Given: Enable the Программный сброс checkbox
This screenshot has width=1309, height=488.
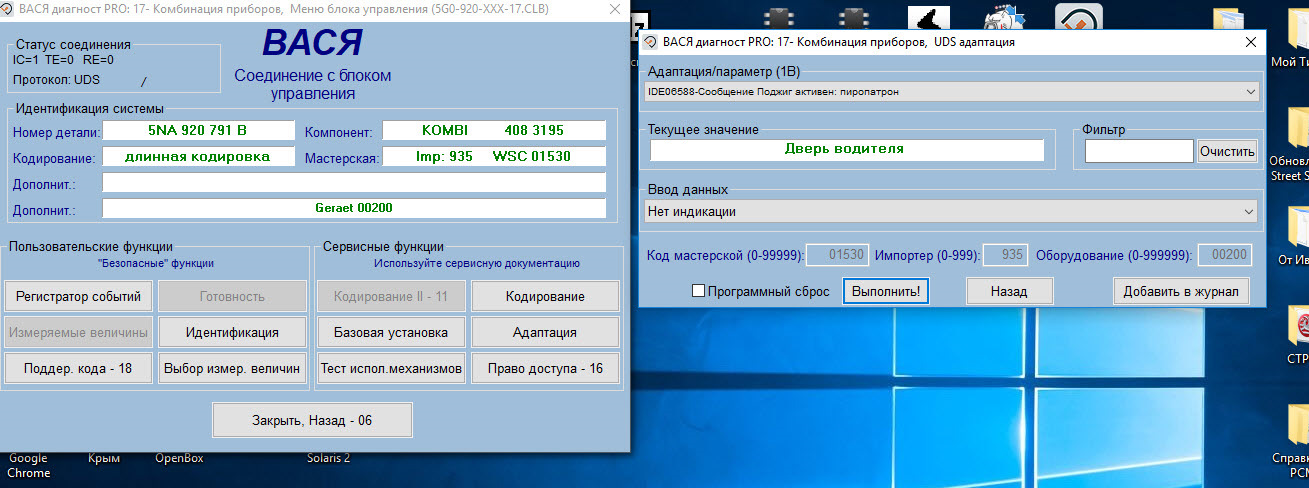Looking at the screenshot, I should pos(699,291).
